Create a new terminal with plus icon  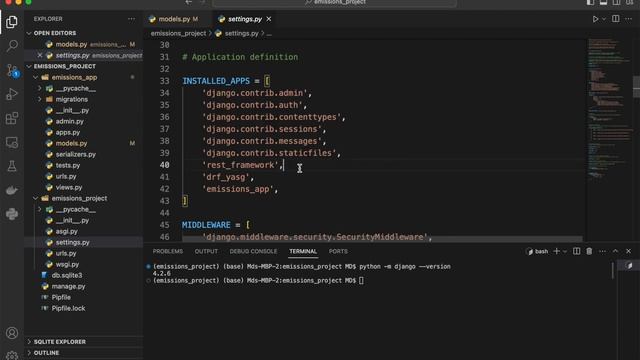(x=556, y=251)
